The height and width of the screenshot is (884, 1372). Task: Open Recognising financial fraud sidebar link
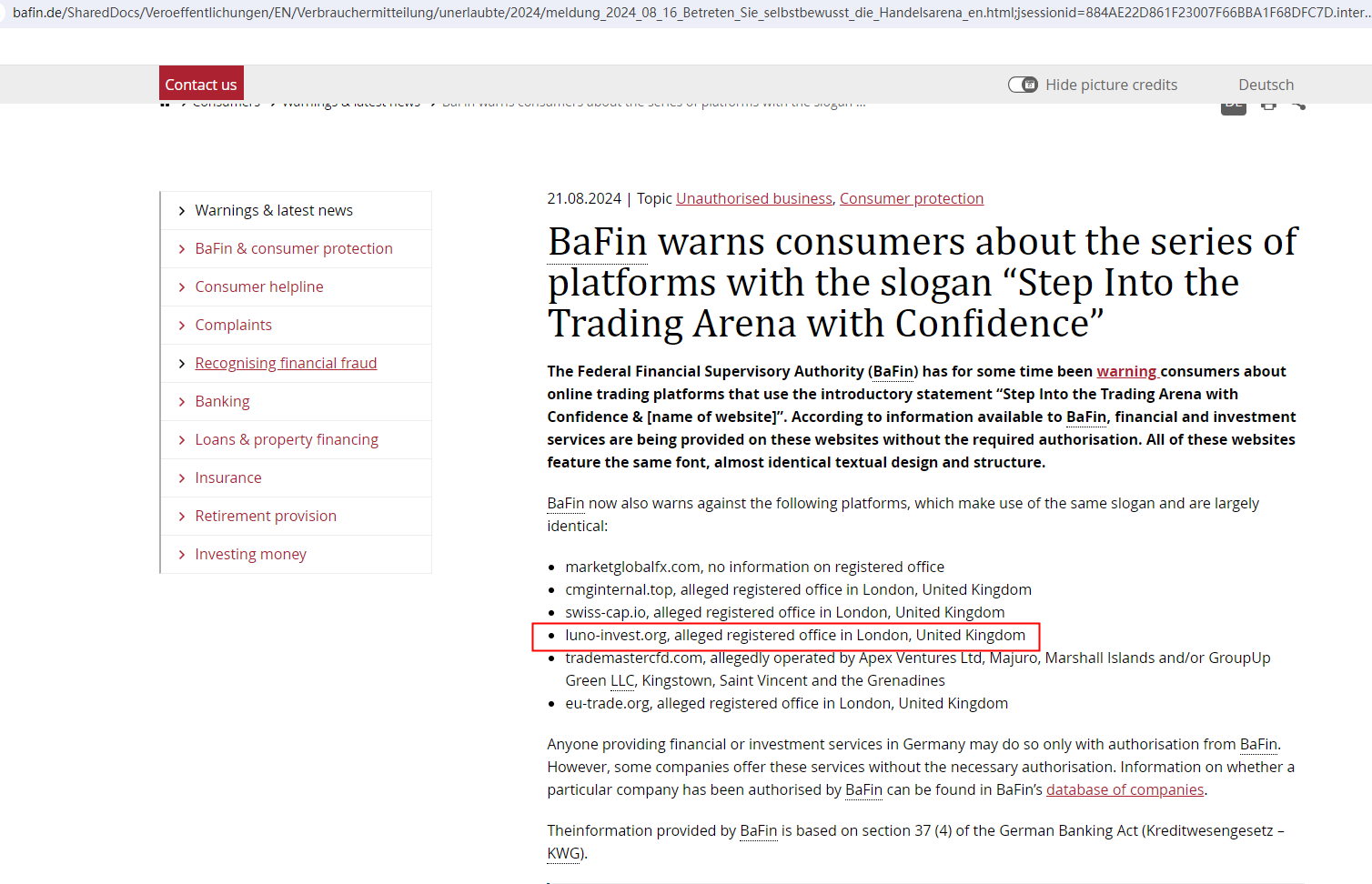(x=286, y=363)
